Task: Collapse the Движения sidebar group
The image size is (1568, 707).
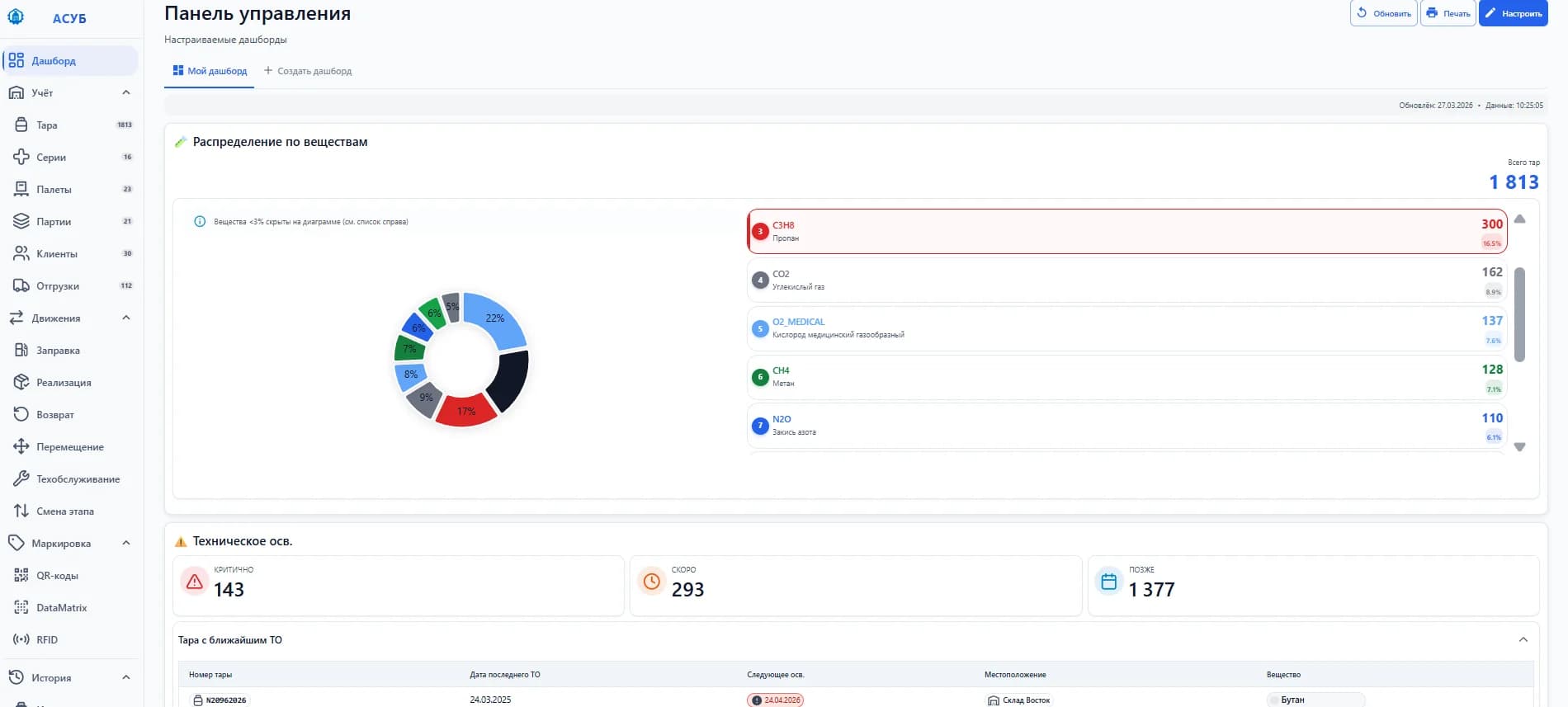Action: pos(126,318)
